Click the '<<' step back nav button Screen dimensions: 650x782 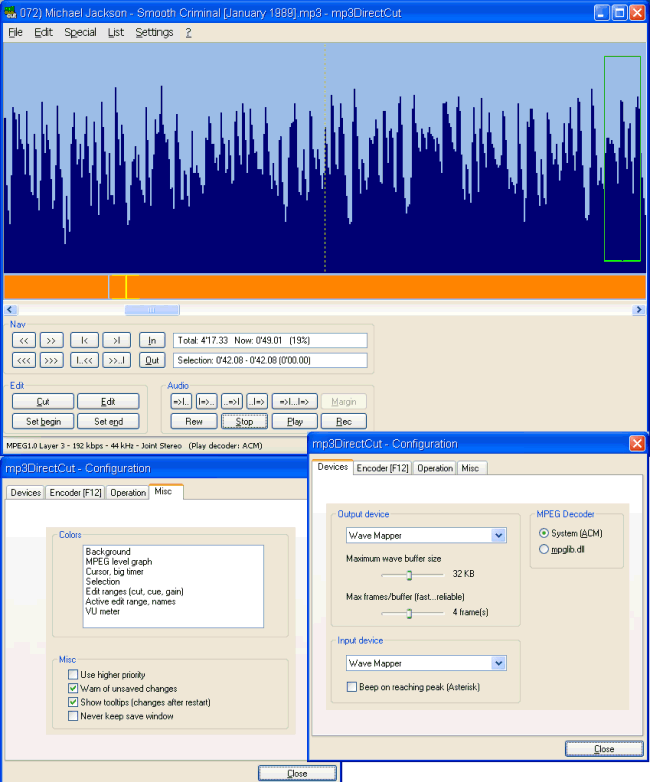(24, 341)
